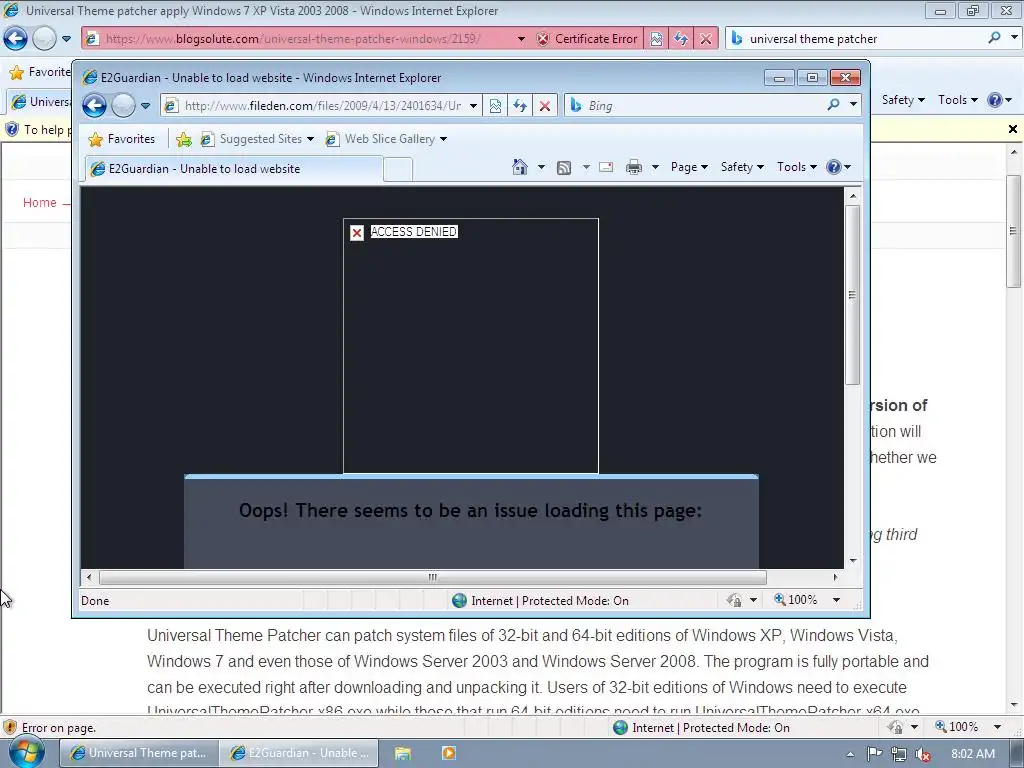This screenshot has height=768, width=1024.
Task: Click Help icon in E2Guardian window
Action: point(839,167)
